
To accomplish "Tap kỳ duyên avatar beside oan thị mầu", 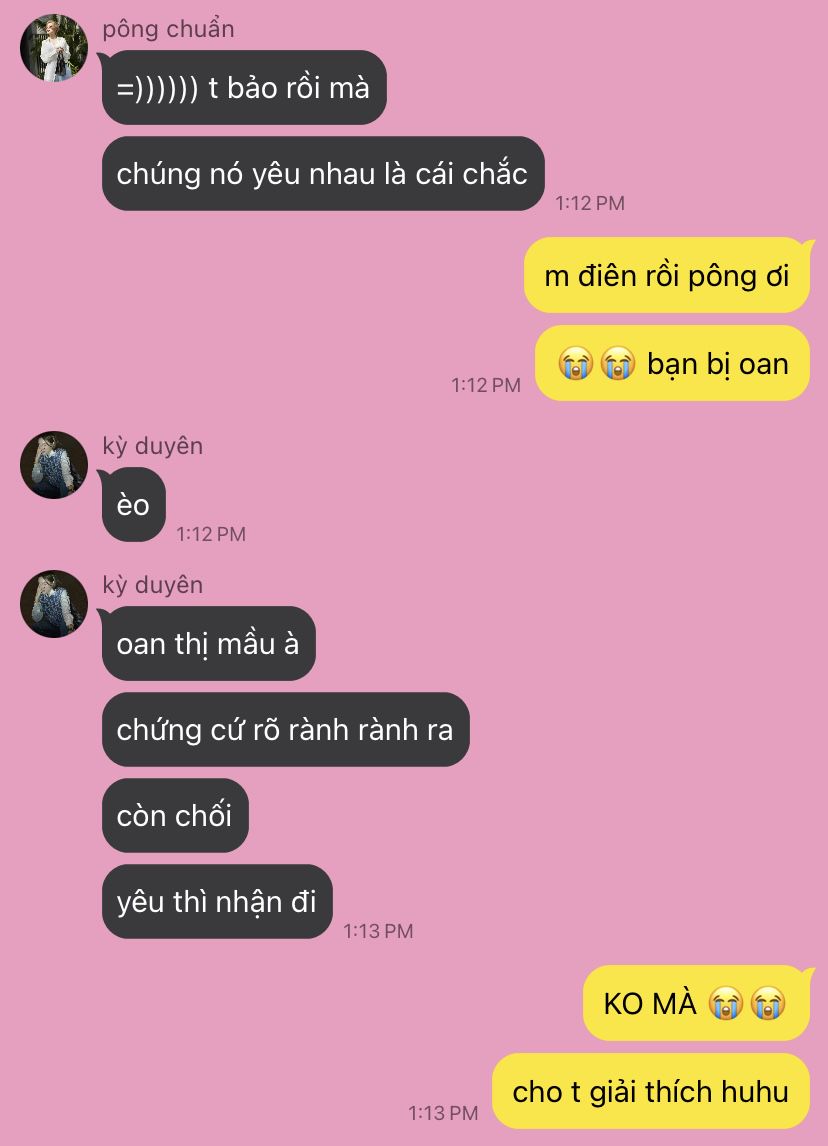I will [54, 604].
